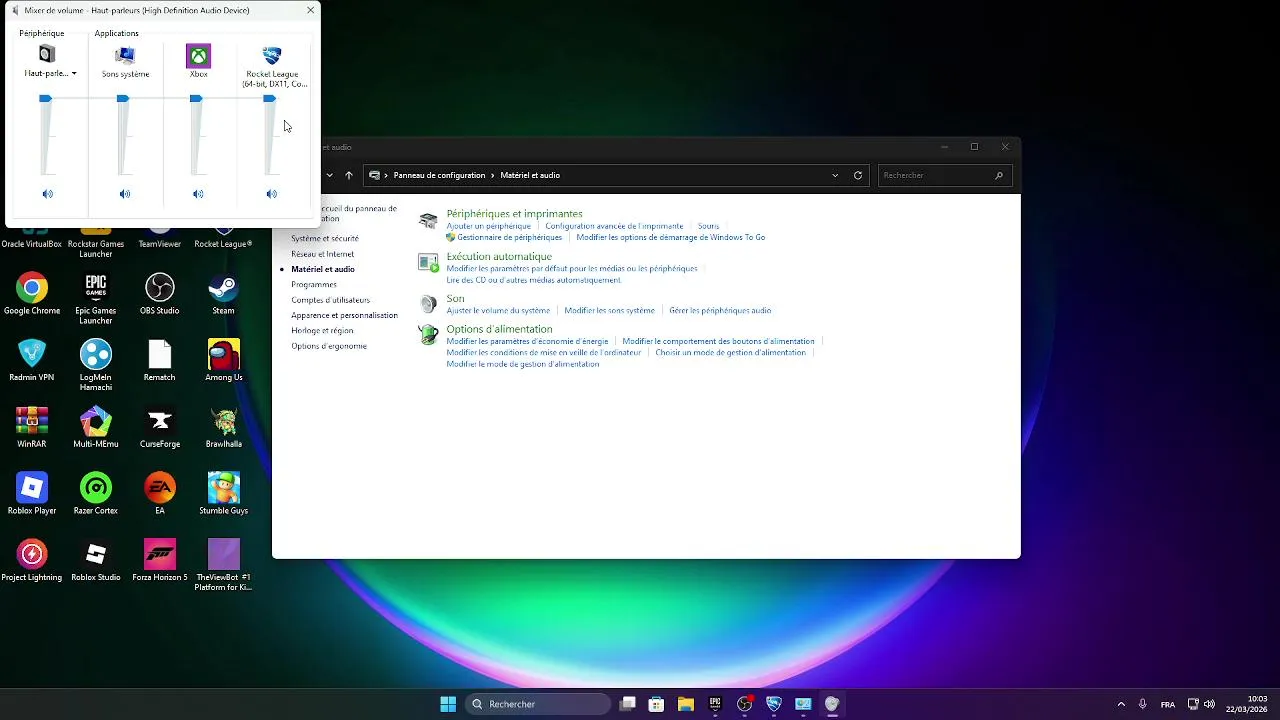Open Options d'alimentation heading
This screenshot has width=1280, height=720.
499,329
